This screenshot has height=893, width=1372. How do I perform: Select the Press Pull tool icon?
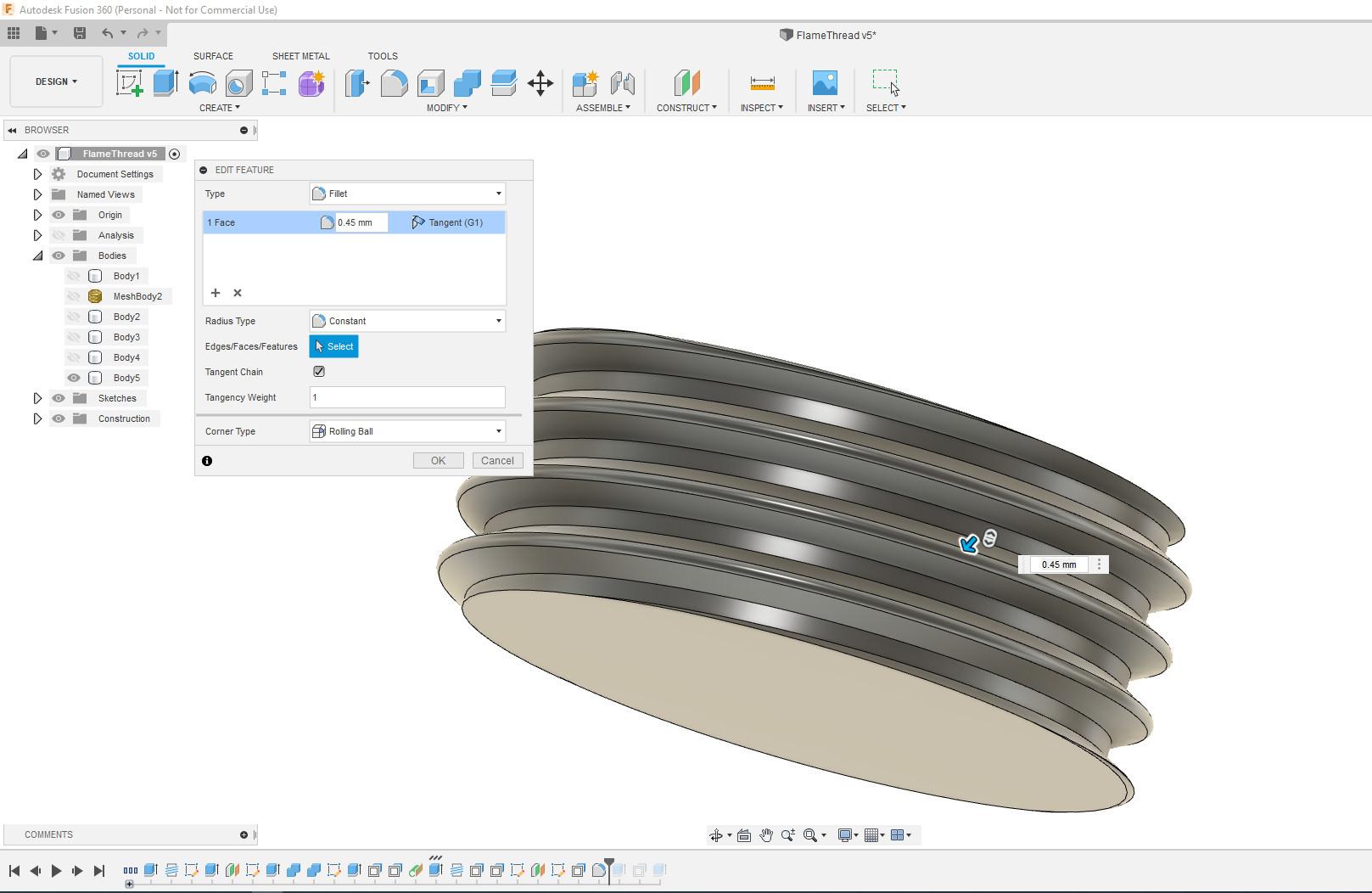[357, 83]
